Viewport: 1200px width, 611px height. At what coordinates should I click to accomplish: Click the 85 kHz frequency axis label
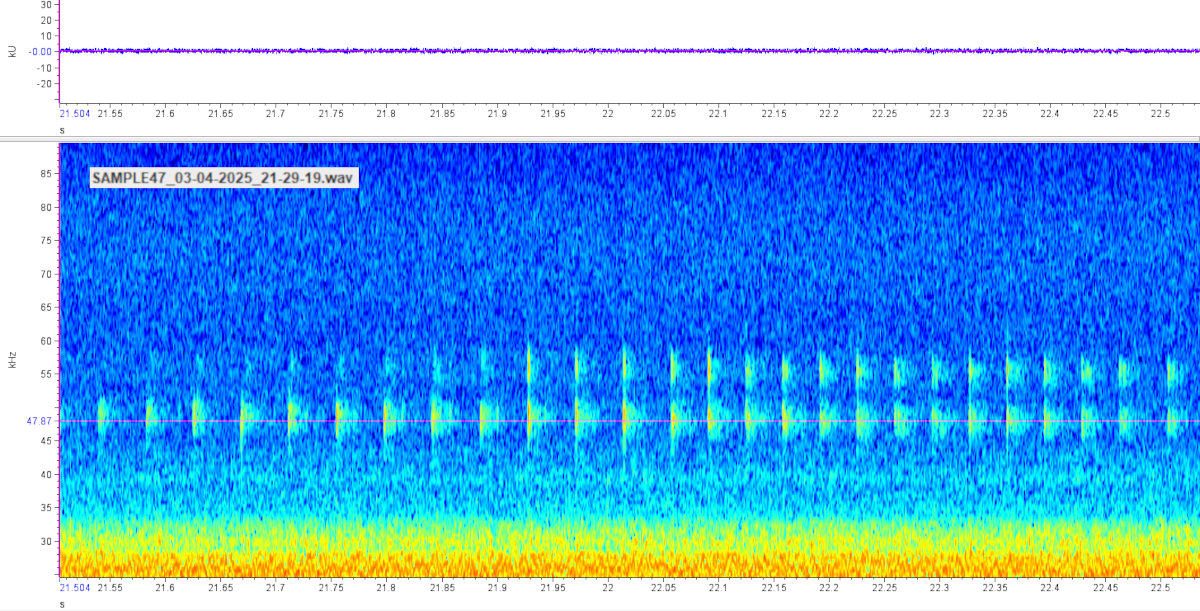click(x=46, y=174)
